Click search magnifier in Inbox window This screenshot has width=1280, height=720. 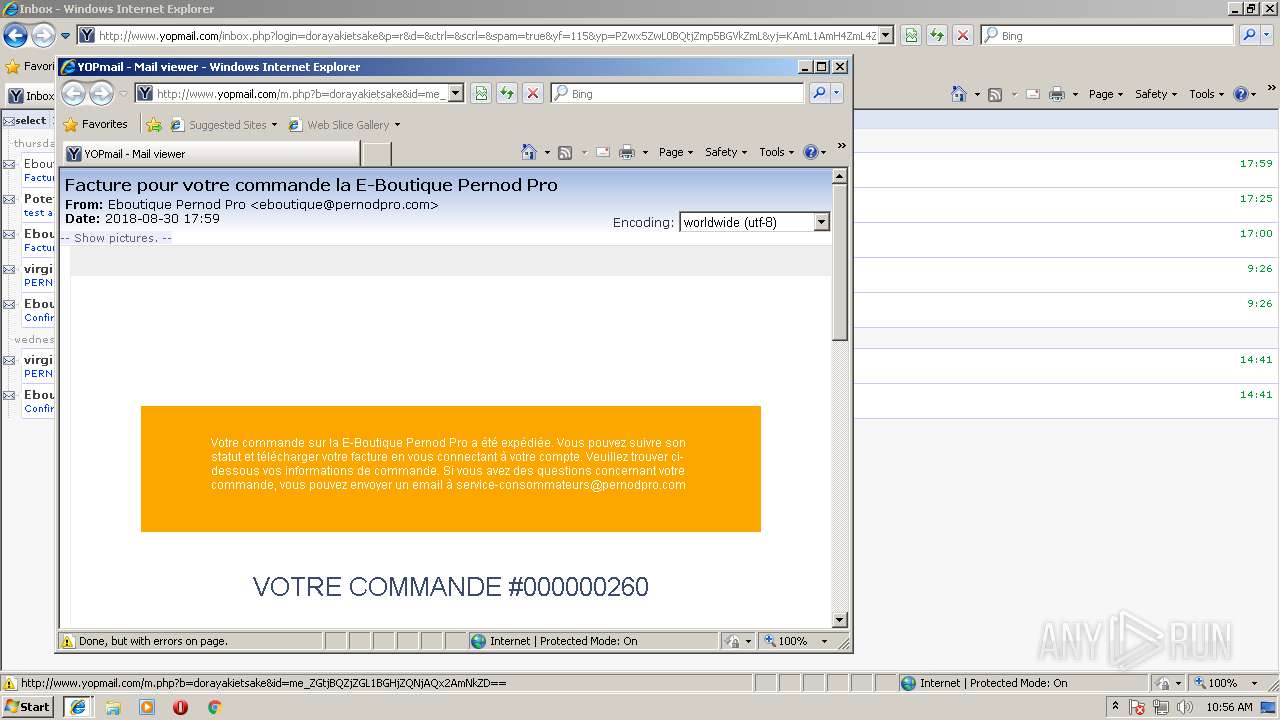1249,35
